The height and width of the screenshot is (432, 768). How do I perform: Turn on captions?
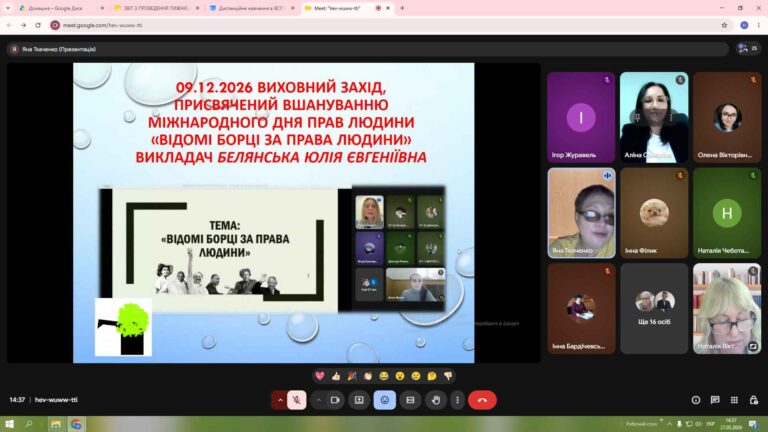(x=410, y=400)
